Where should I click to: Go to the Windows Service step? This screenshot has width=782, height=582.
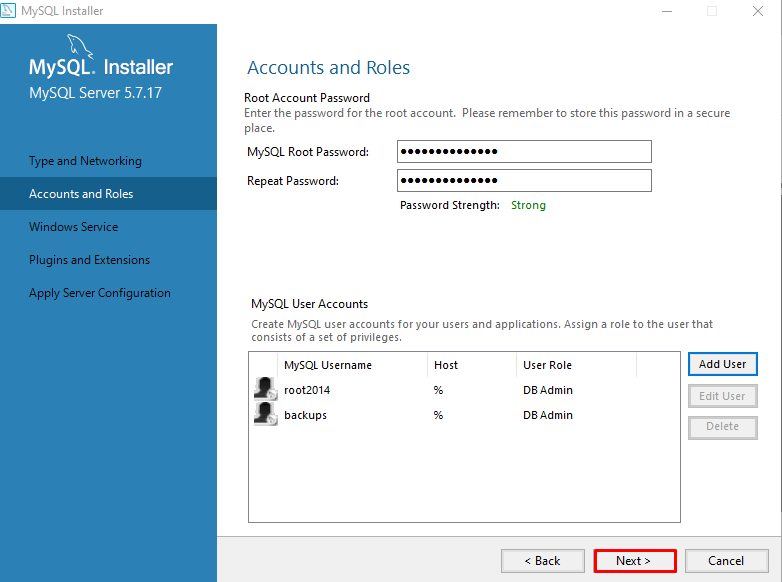coord(74,227)
